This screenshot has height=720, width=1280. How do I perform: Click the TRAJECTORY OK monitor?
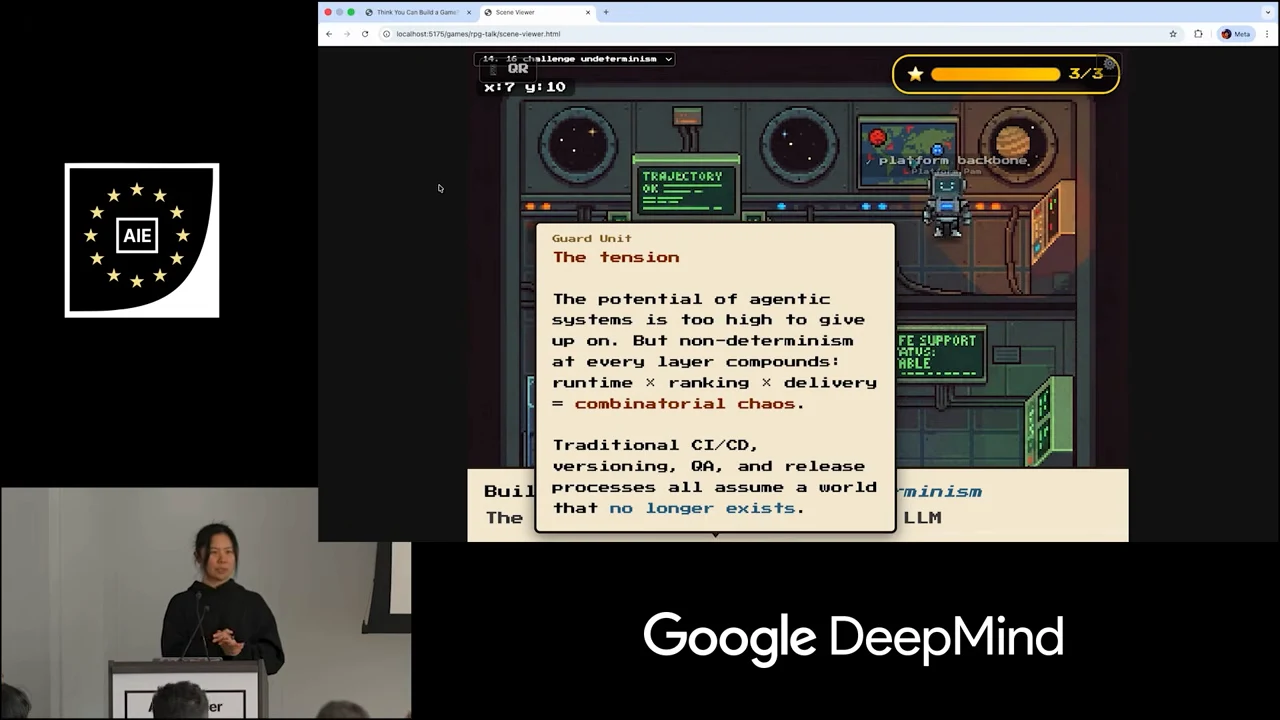click(686, 187)
